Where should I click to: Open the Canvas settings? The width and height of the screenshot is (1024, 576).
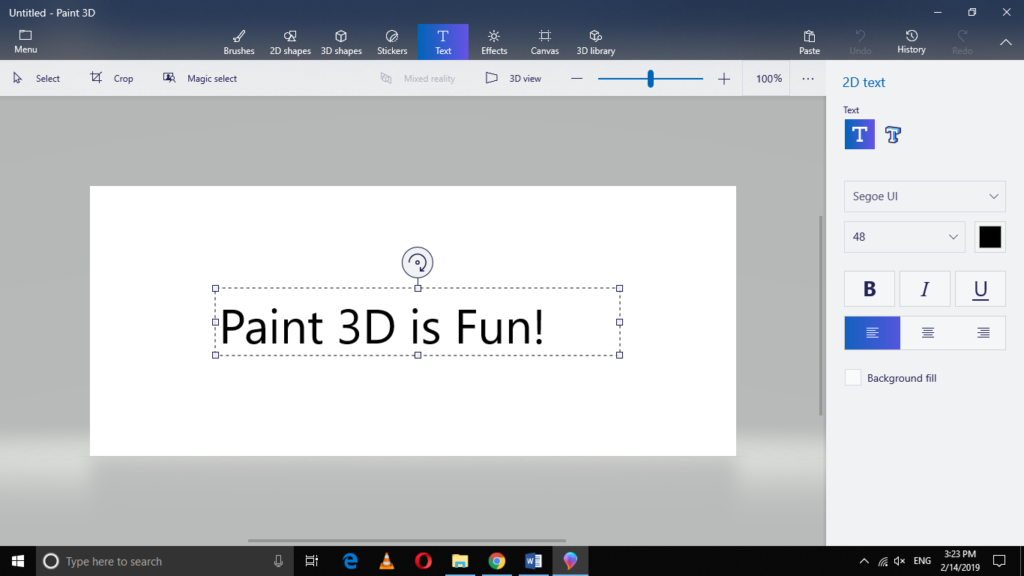tap(545, 42)
